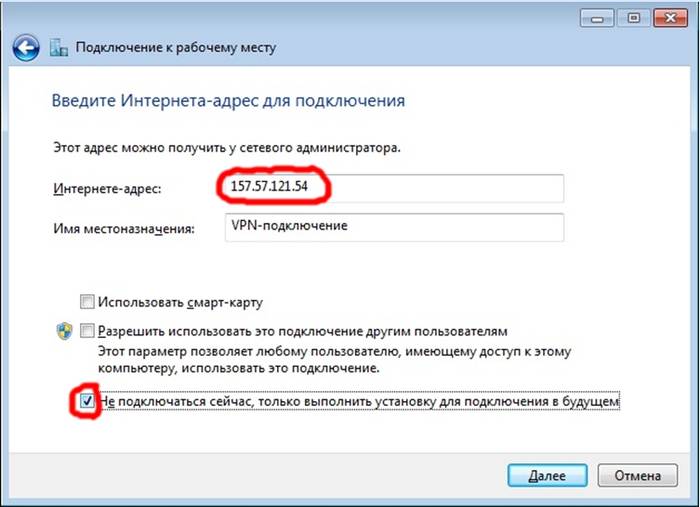Click the Интернете-адрес label
Viewport: 700px width, 507px height.
coord(107,189)
